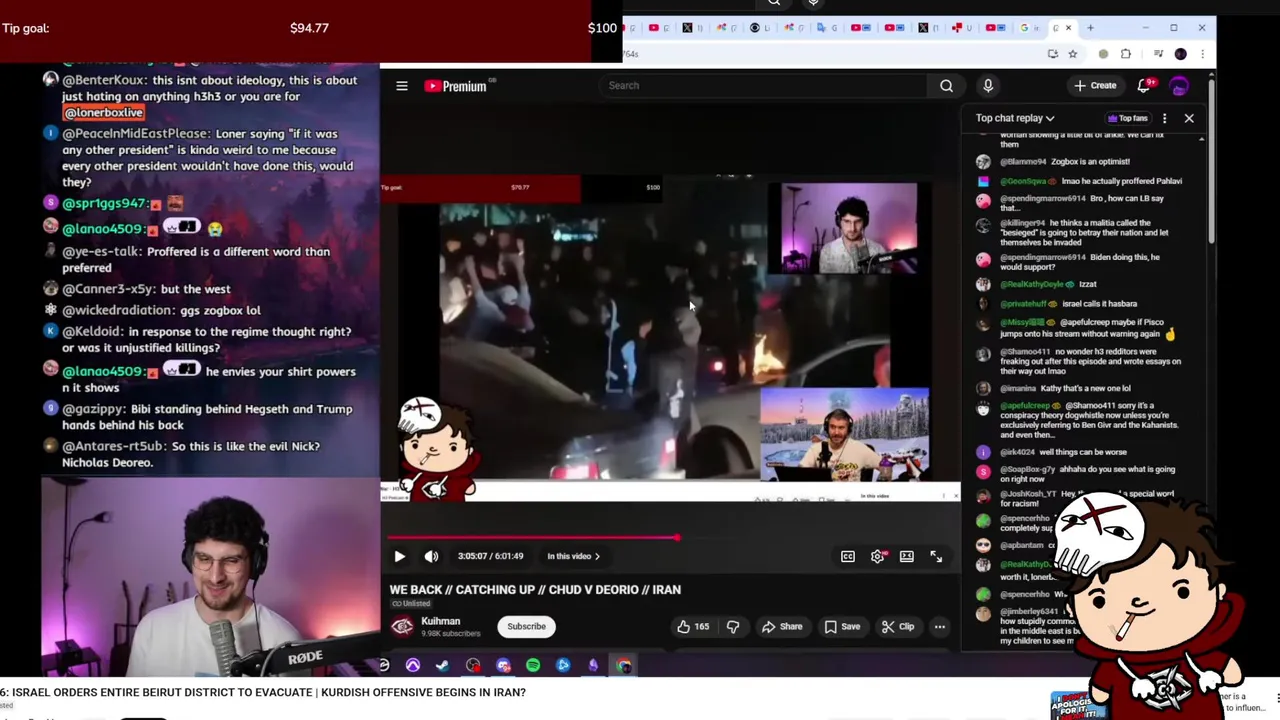Open the browser extensions puzzle icon

[1126, 54]
